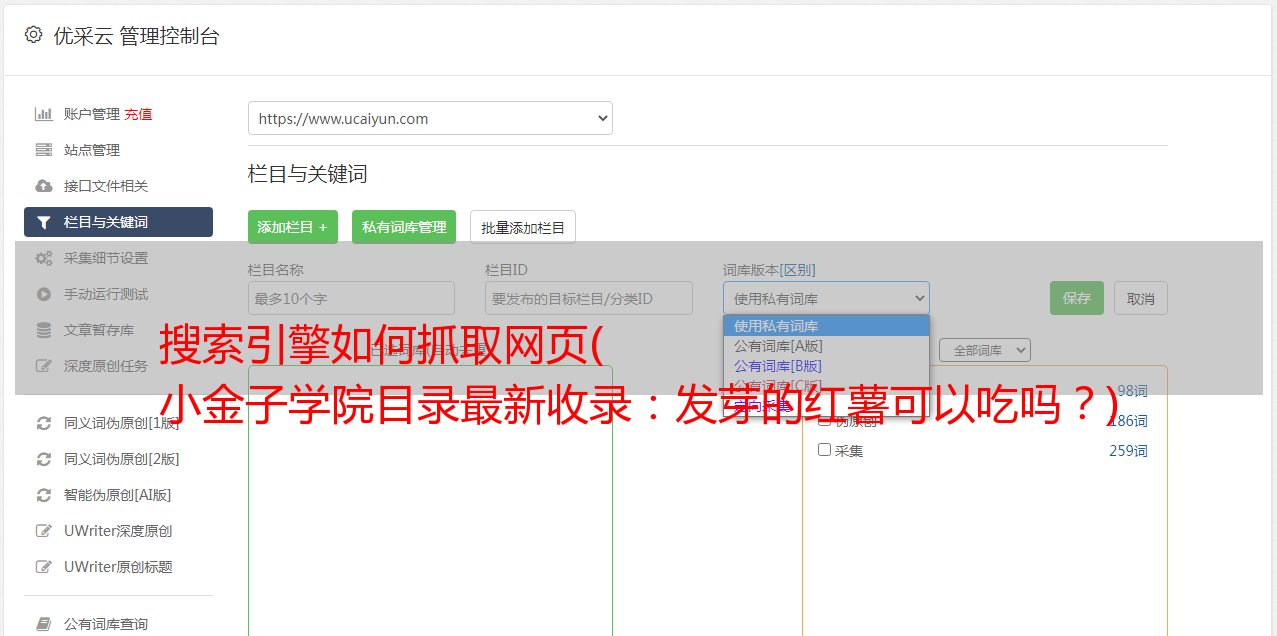Screen dimensions: 1277x636
Task: Click the play icon for 手动运行测试
Action: (44, 294)
